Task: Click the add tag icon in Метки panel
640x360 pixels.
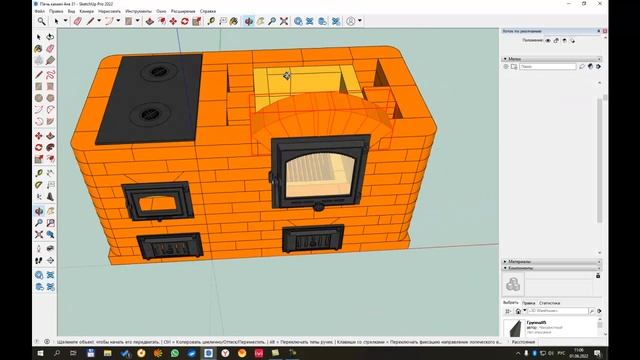Action: pyautogui.click(x=506, y=67)
